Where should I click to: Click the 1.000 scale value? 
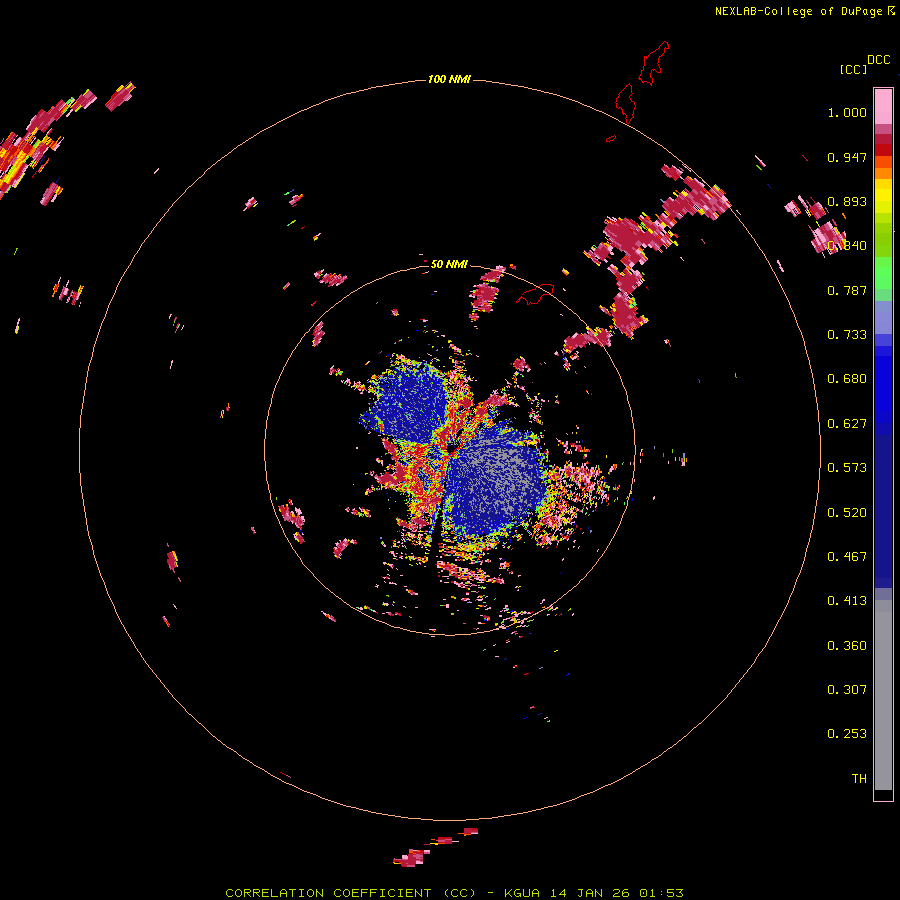click(x=847, y=112)
